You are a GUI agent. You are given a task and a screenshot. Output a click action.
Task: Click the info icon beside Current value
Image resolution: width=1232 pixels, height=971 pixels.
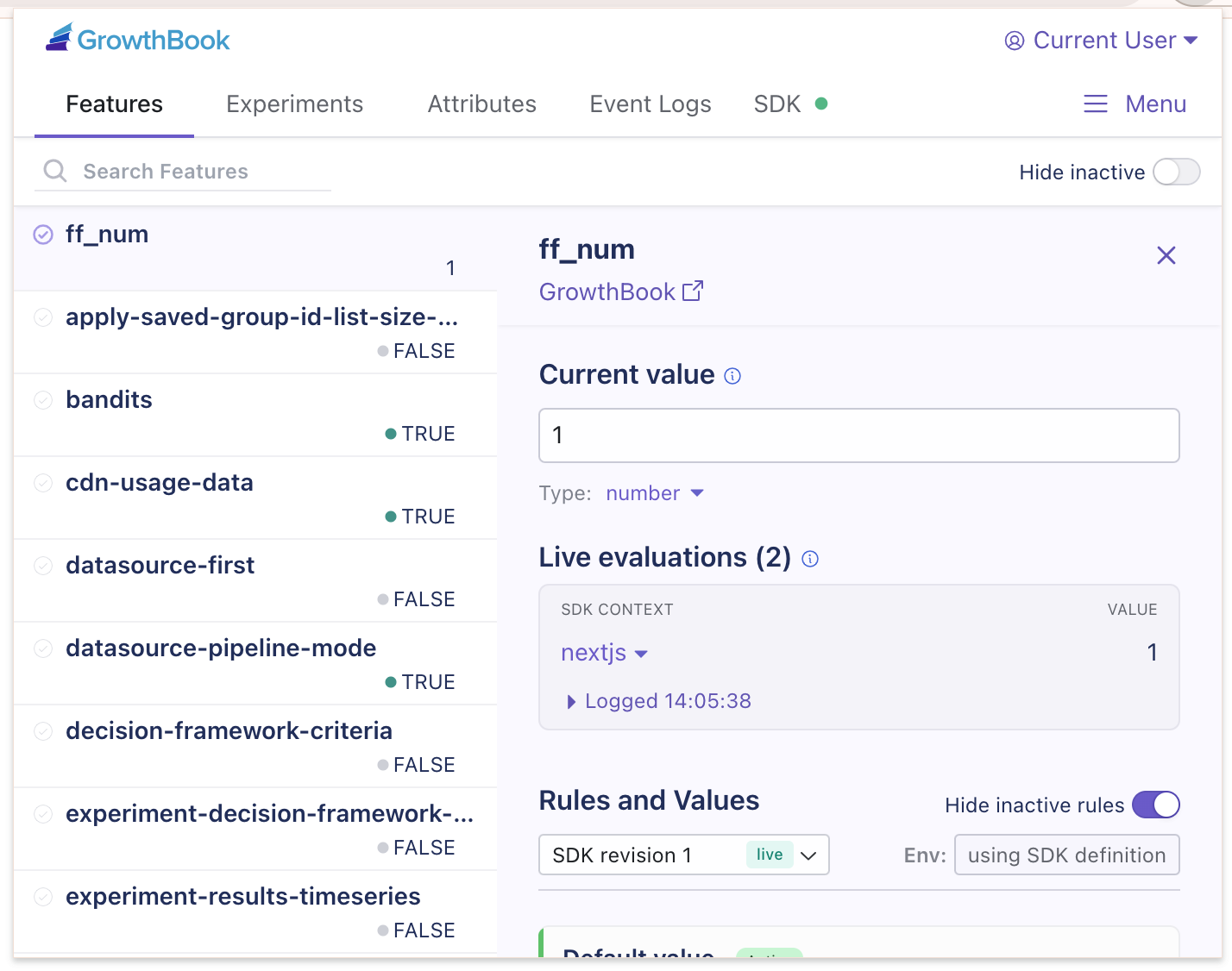(x=732, y=376)
